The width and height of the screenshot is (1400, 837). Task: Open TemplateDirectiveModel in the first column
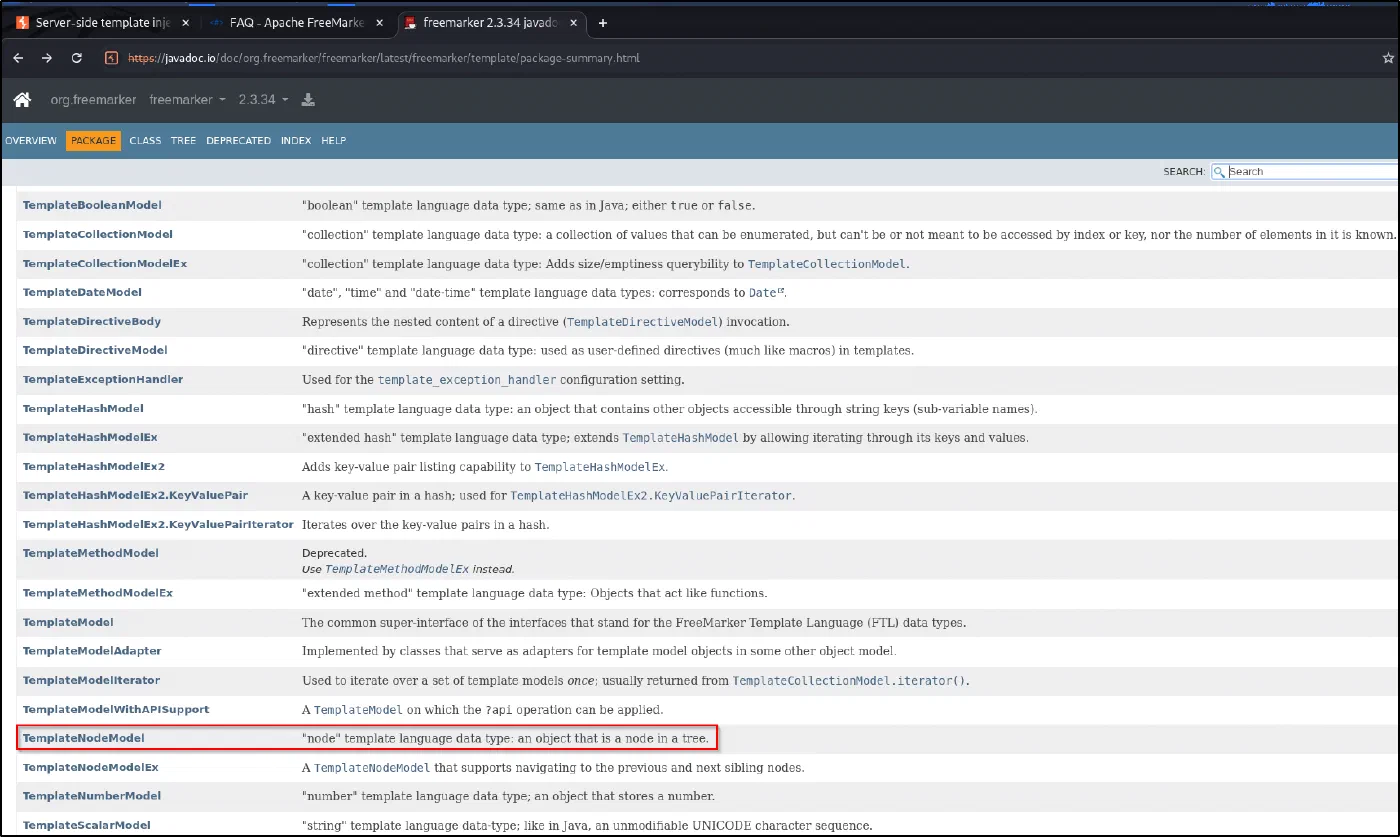[x=95, y=350]
